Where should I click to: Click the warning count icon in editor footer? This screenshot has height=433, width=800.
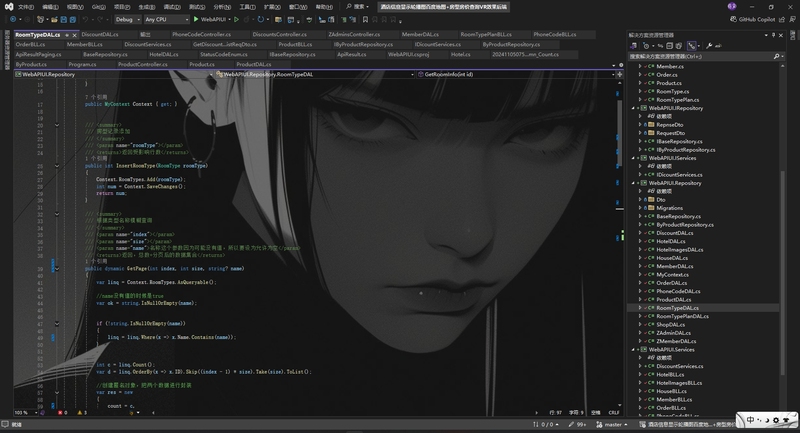coord(80,412)
